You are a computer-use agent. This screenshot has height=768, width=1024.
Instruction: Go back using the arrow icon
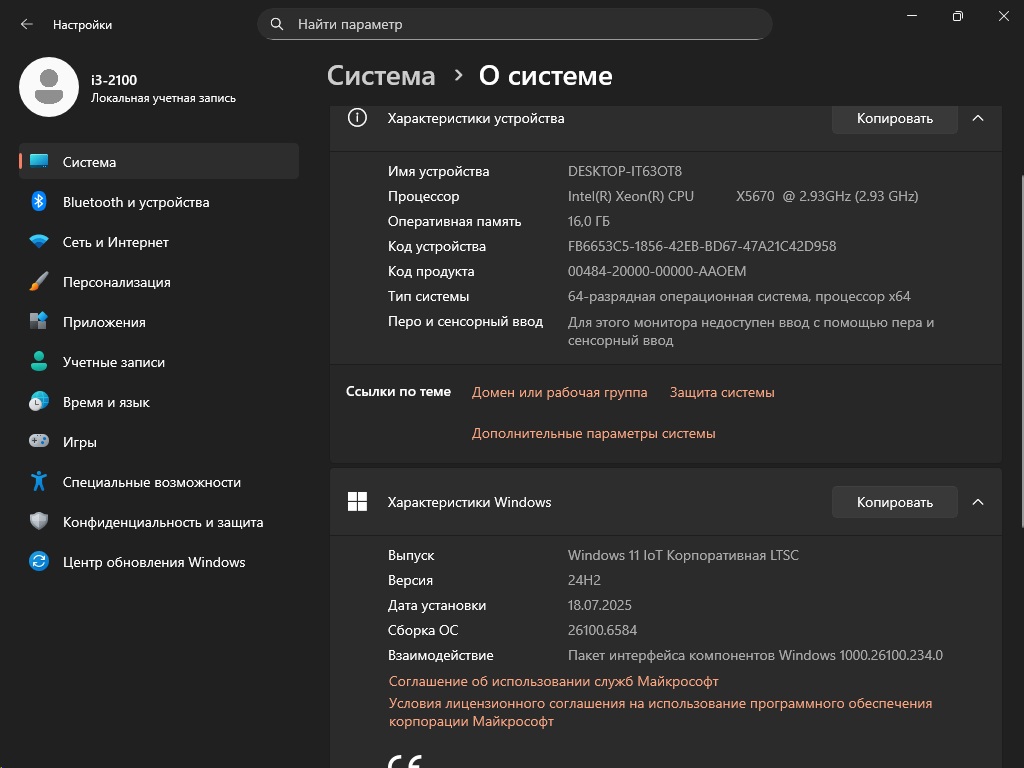point(27,24)
